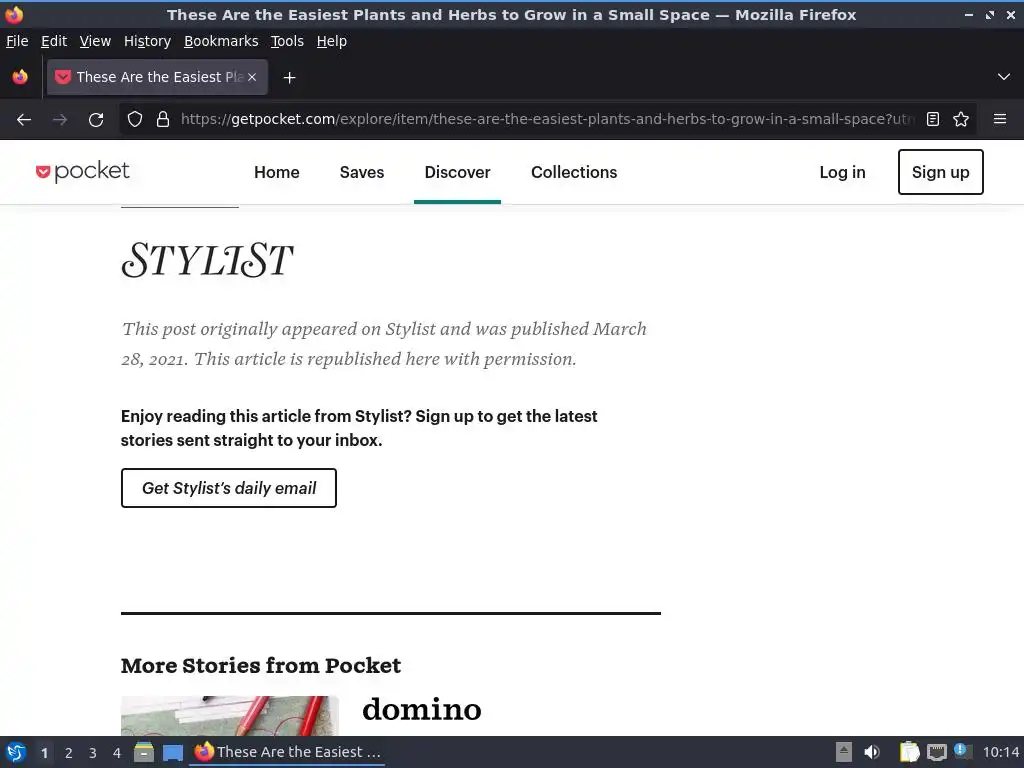Open the History menu
This screenshot has width=1024, height=768.
(147, 41)
